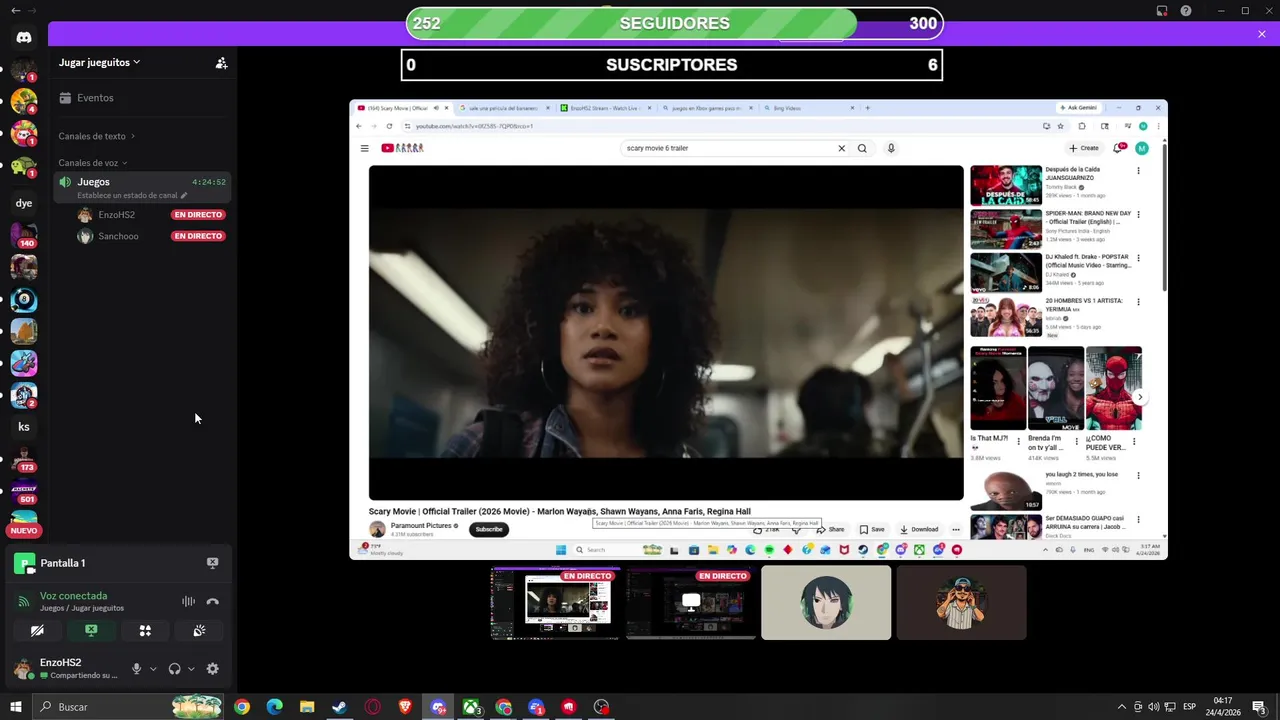Open server labeled ks in sidebar
The height and width of the screenshot is (720, 1280).
point(24,427)
